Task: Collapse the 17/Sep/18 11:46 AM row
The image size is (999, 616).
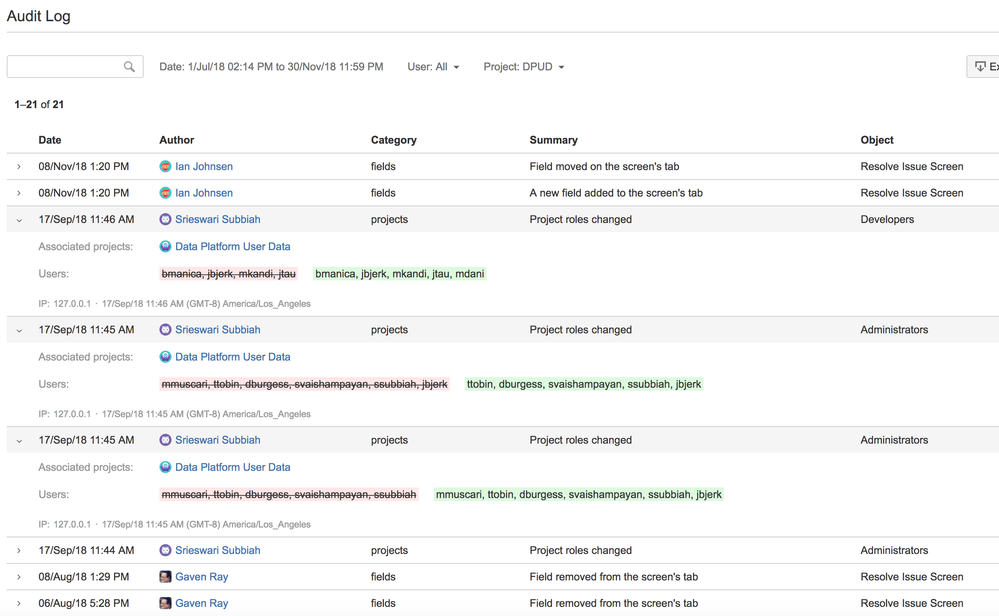Action: pyautogui.click(x=18, y=220)
